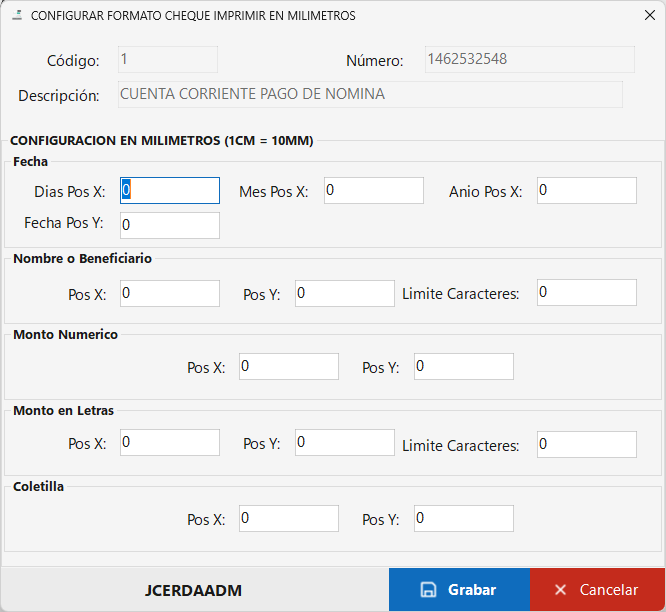Image resolution: width=666 pixels, height=612 pixels.
Task: Click Monto Numerico Pos Y field
Action: [x=464, y=366]
